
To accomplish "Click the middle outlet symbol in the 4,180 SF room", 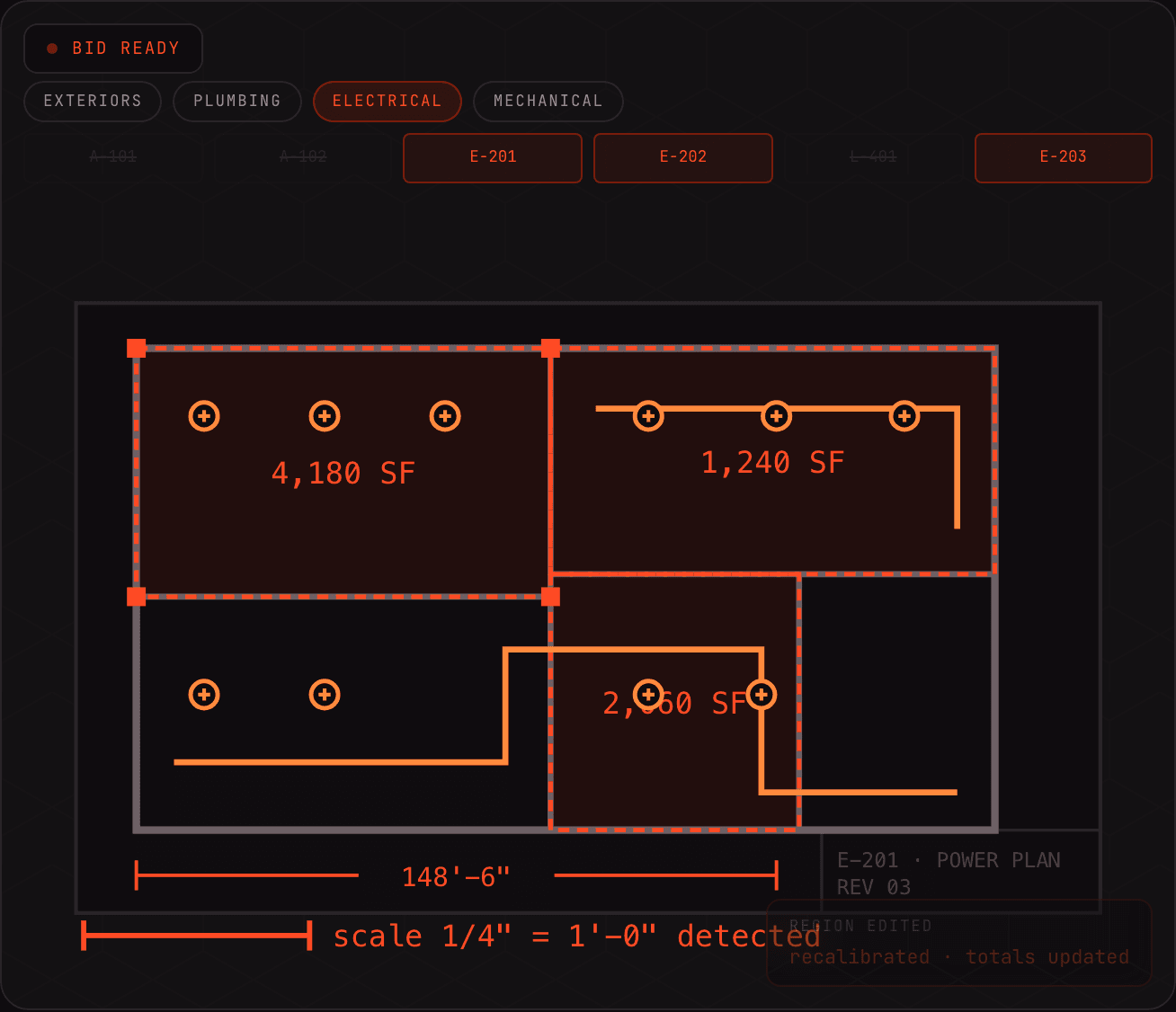I will (x=325, y=416).
